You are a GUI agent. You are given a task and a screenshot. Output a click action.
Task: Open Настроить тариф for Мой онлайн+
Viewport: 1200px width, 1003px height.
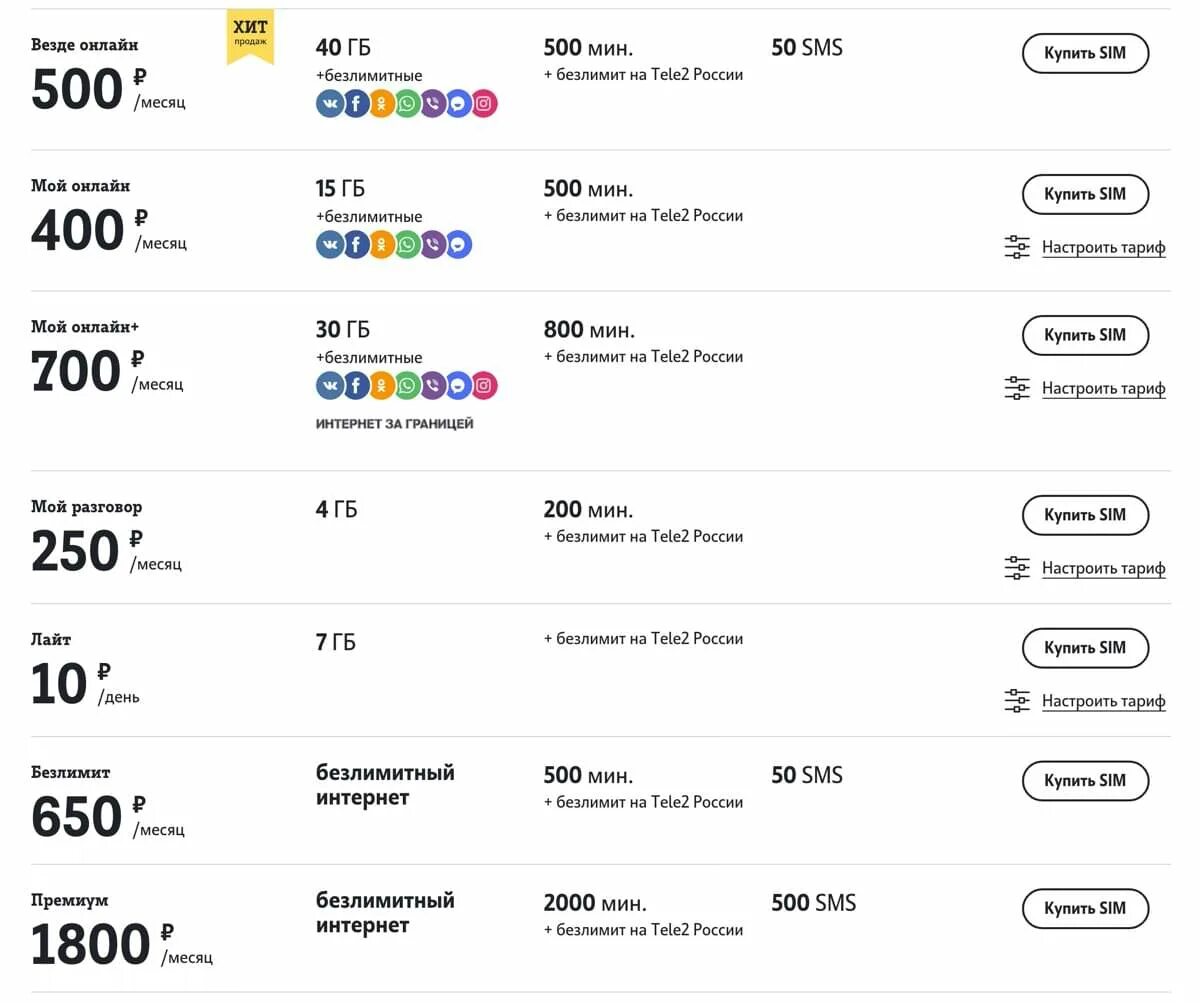click(1103, 389)
